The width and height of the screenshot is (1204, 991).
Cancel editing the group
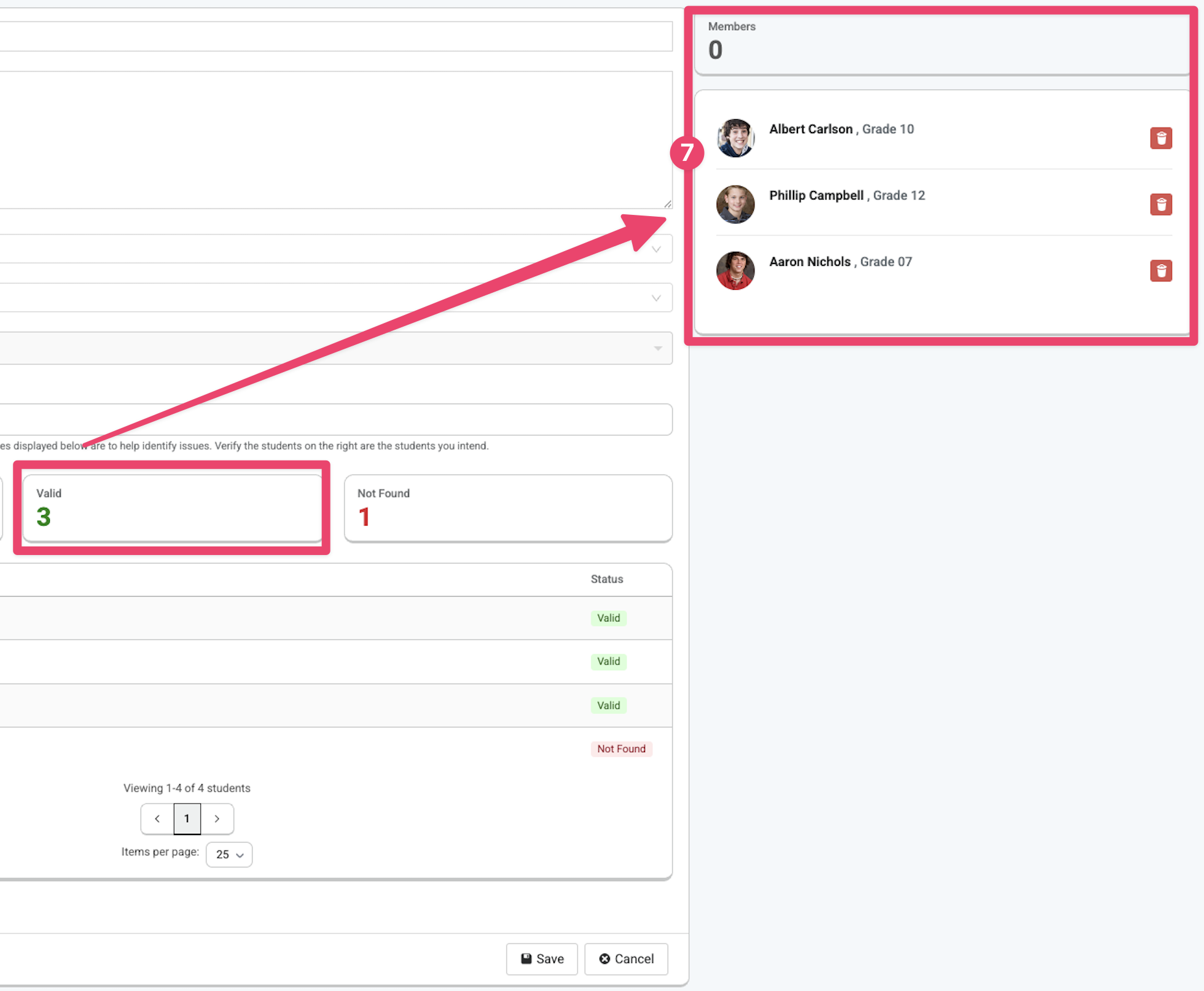(x=626, y=958)
